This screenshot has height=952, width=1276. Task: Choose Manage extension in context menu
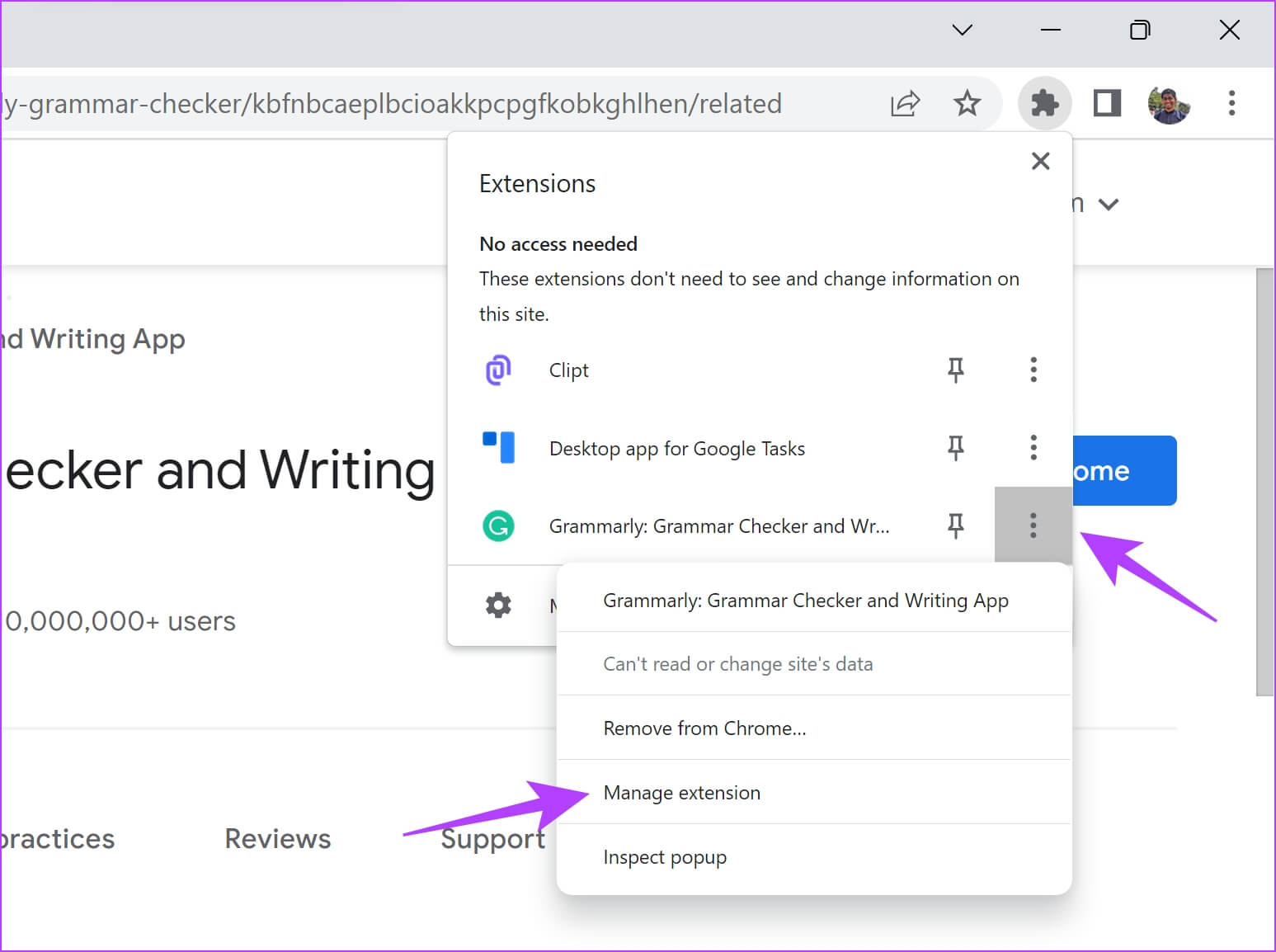click(813, 793)
